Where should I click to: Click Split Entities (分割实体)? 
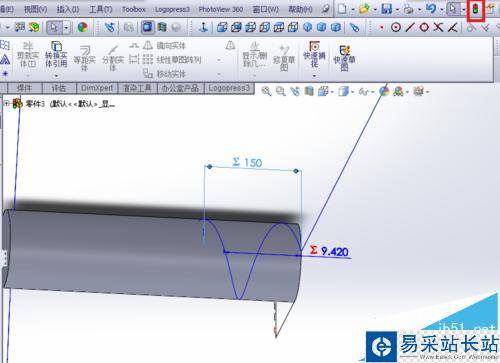pos(113,58)
